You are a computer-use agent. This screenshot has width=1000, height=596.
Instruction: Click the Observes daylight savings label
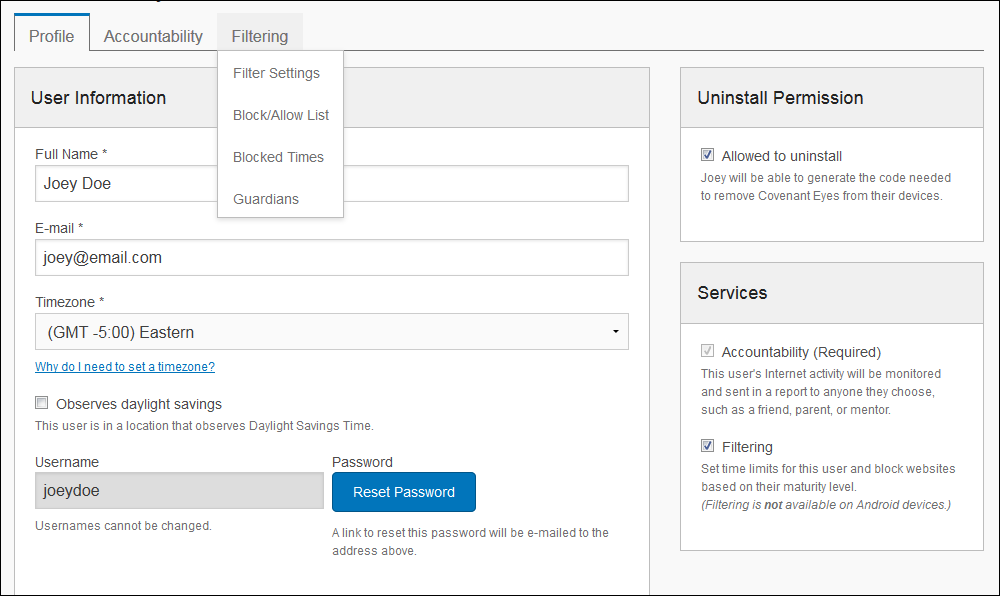[x=139, y=404]
